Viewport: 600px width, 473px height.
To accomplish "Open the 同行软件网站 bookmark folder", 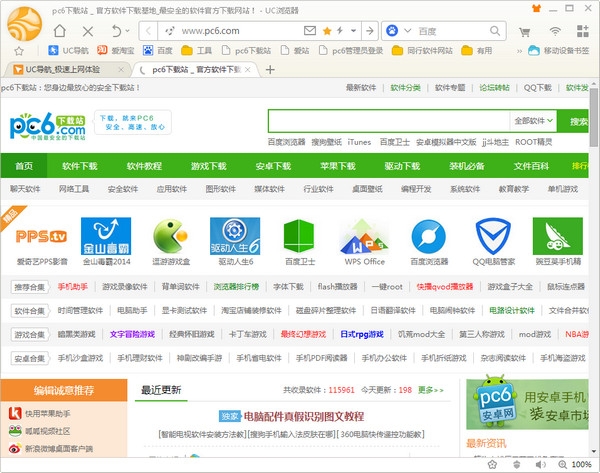I will coord(422,51).
